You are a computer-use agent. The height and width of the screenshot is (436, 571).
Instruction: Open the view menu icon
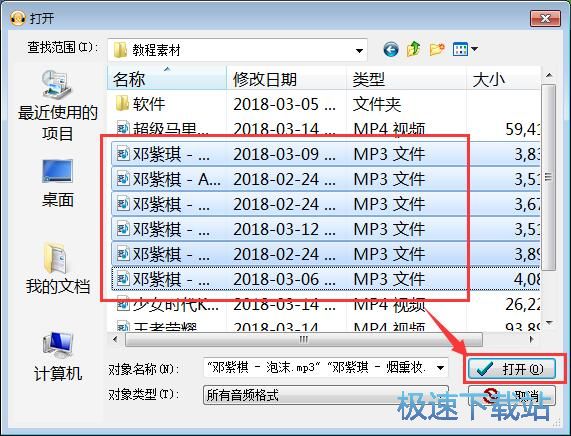(465, 49)
